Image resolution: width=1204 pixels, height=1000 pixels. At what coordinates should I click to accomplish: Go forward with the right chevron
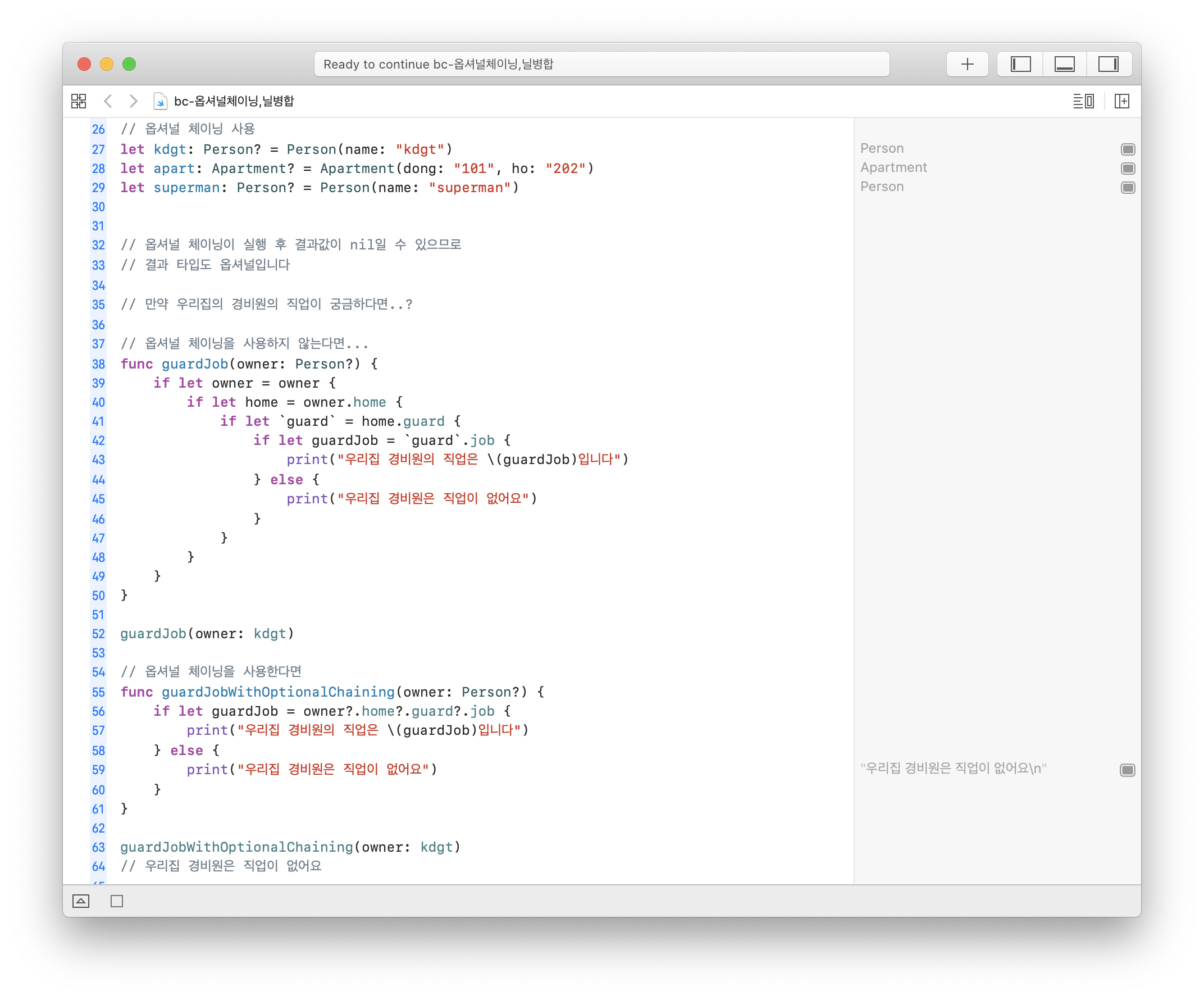click(133, 101)
